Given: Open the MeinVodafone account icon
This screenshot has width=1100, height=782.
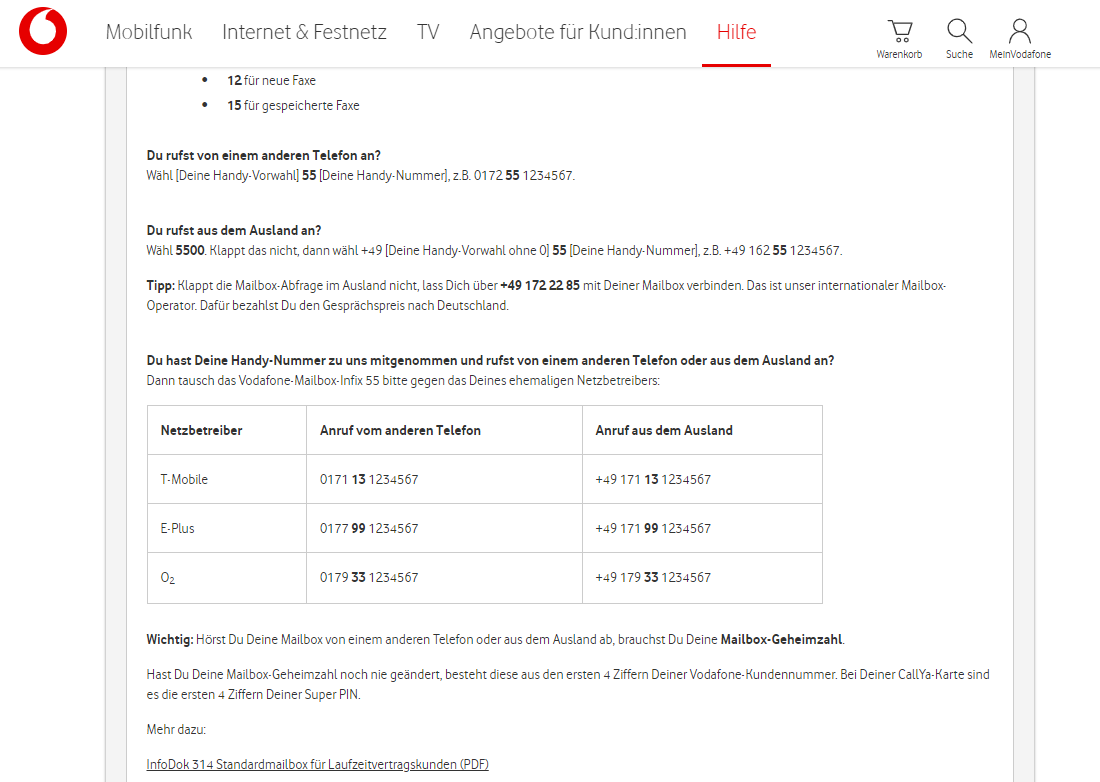Looking at the screenshot, I should coord(1020,39).
